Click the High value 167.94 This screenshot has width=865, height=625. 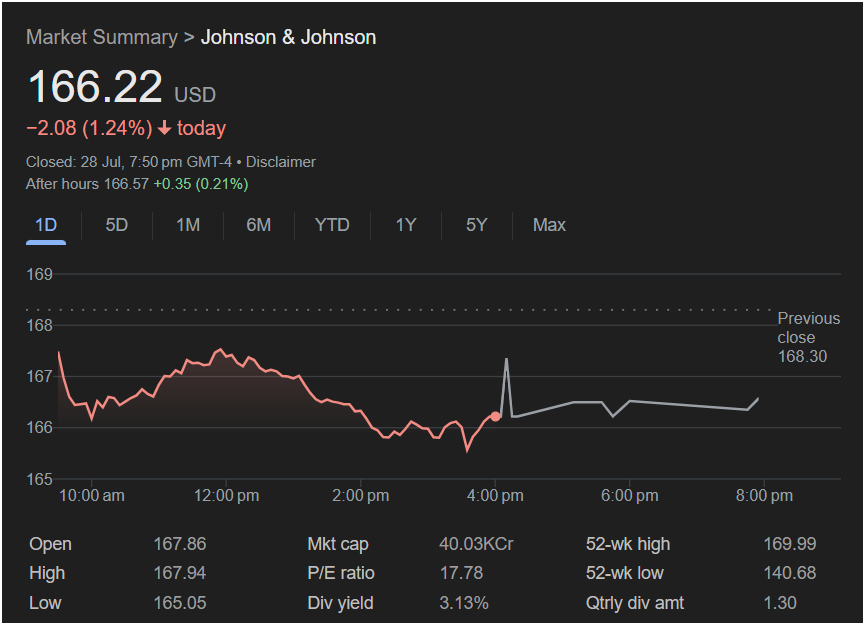pyautogui.click(x=180, y=573)
